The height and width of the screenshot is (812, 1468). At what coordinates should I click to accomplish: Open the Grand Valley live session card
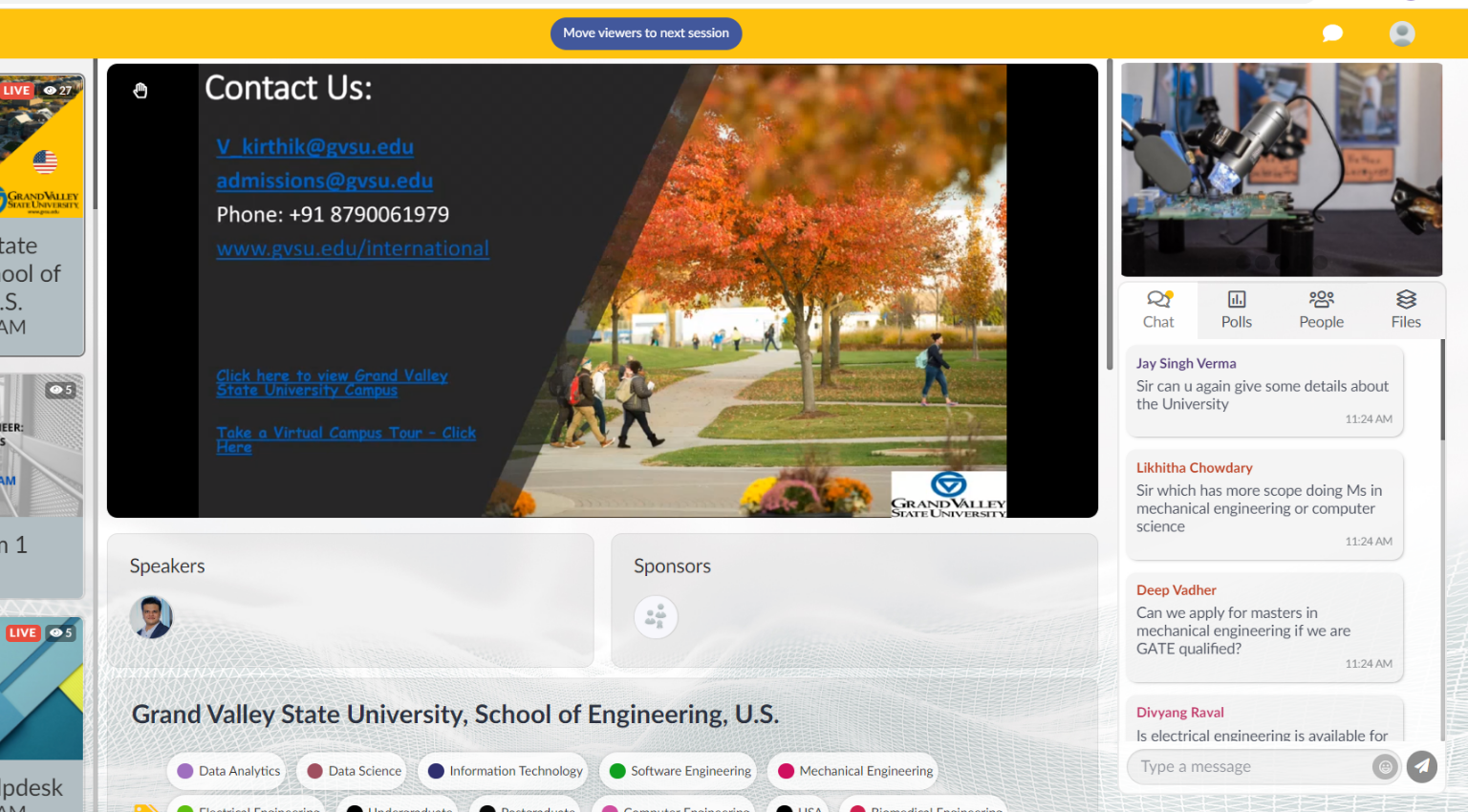42,215
